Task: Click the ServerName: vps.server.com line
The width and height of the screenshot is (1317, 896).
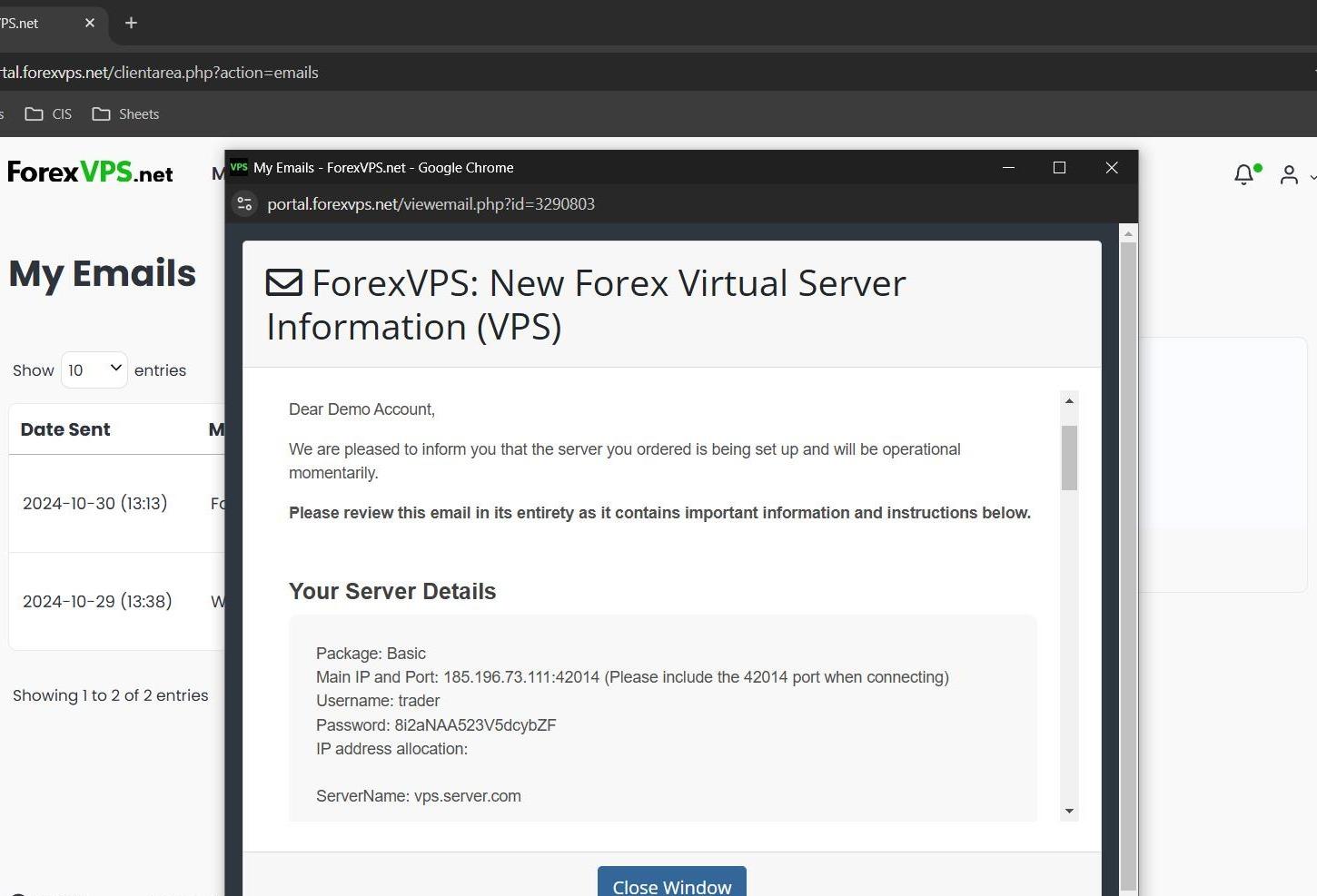Action: tap(419, 796)
